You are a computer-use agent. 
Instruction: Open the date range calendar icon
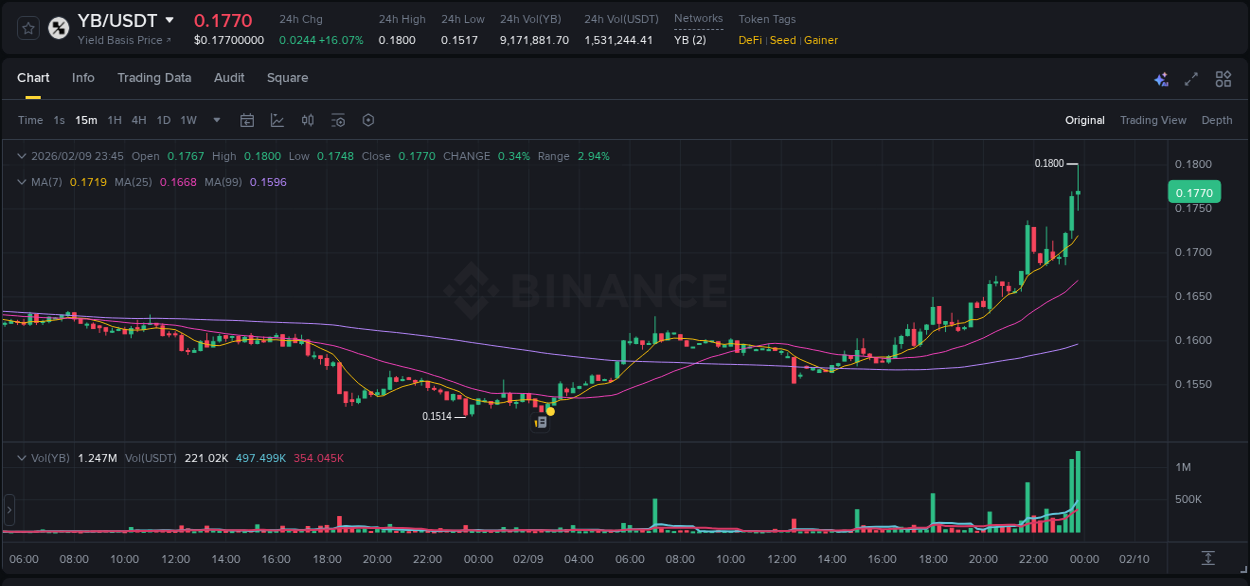[x=247, y=120]
